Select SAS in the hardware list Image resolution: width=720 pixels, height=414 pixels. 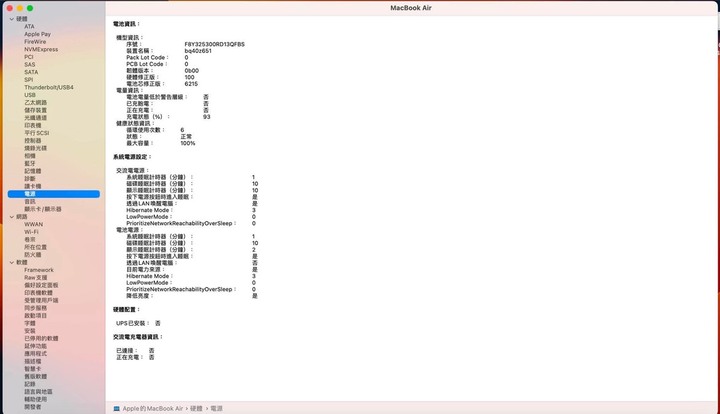click(29, 65)
